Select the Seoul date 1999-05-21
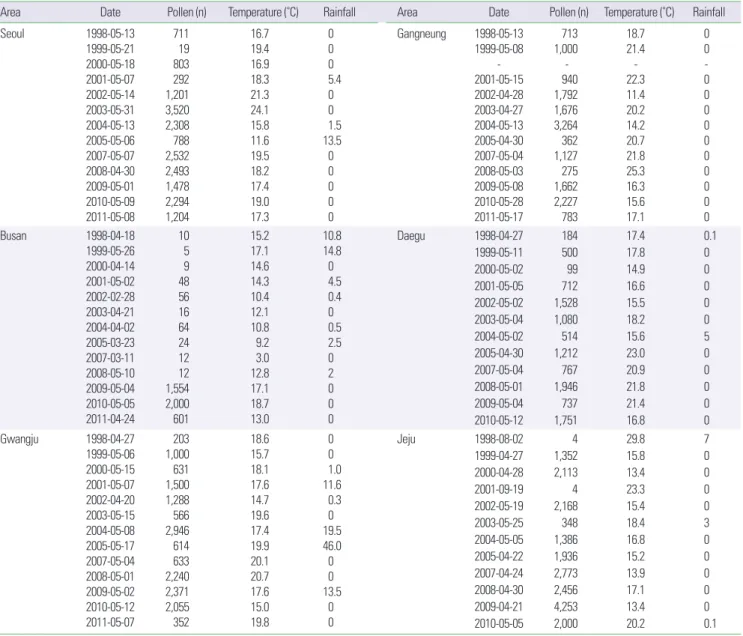The height and width of the screenshot is (636, 743). (110, 49)
